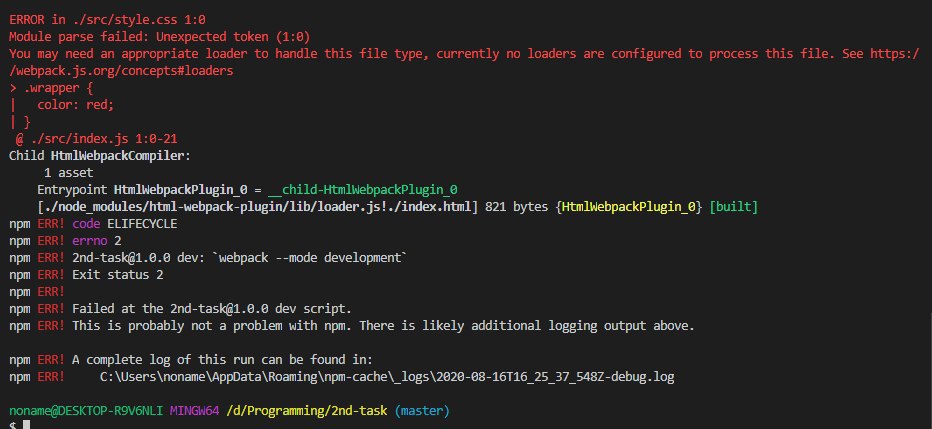932x429 pixels.
Task: Click 'noname@DESKTOP-R9V6NLI' prompt user text
Action: [x=86, y=411]
